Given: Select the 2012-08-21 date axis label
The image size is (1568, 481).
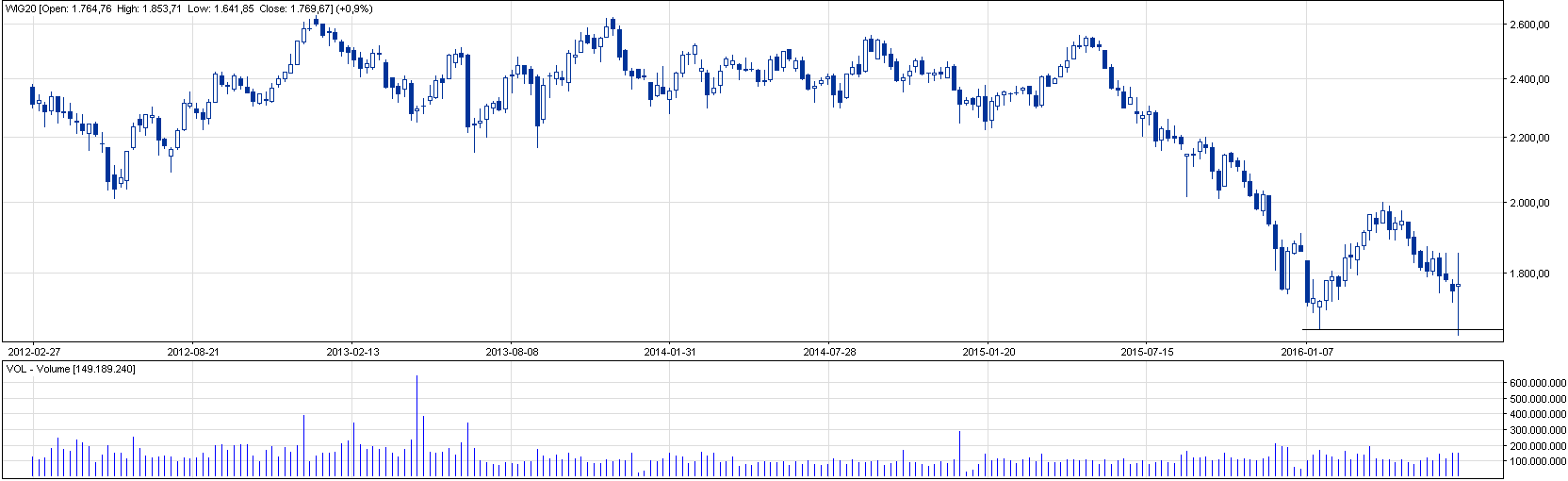Looking at the screenshot, I should pyautogui.click(x=192, y=352).
